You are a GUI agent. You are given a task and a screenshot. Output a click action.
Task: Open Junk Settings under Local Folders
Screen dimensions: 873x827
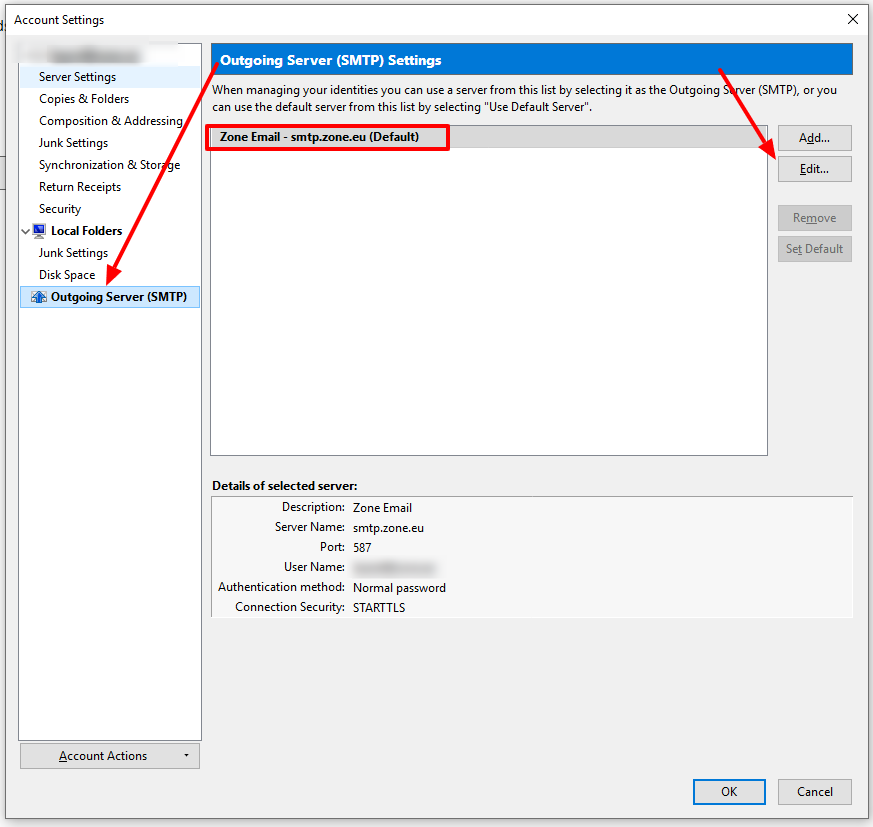(x=73, y=253)
